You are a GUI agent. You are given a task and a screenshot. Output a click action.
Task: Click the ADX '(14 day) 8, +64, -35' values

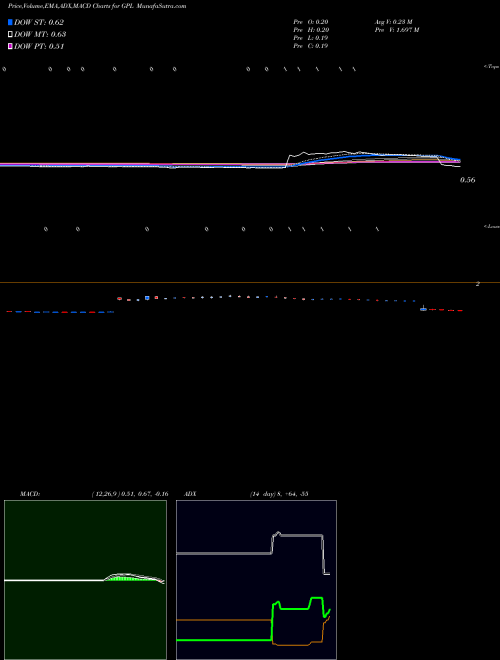(x=279, y=494)
